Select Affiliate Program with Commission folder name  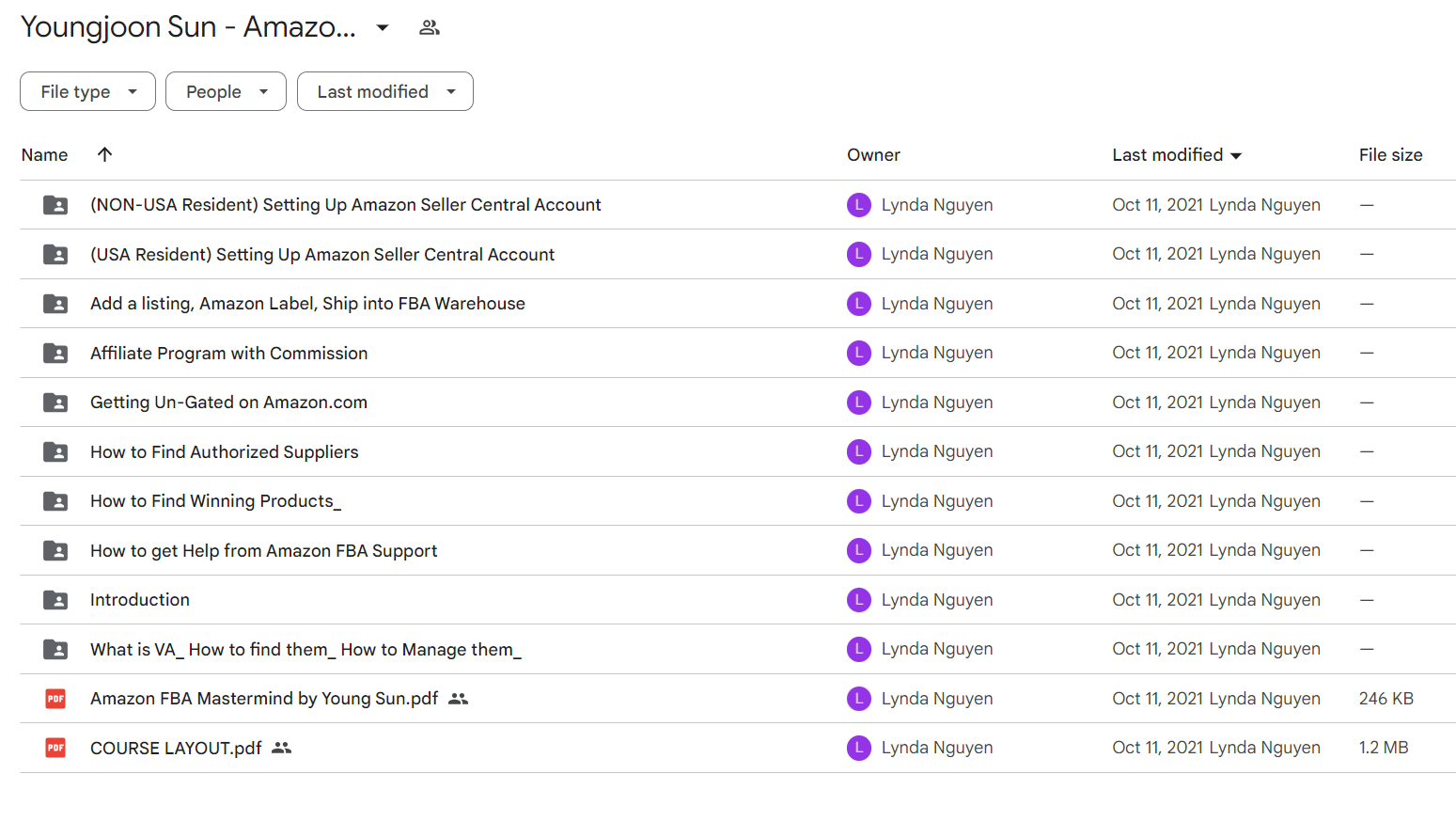(228, 354)
